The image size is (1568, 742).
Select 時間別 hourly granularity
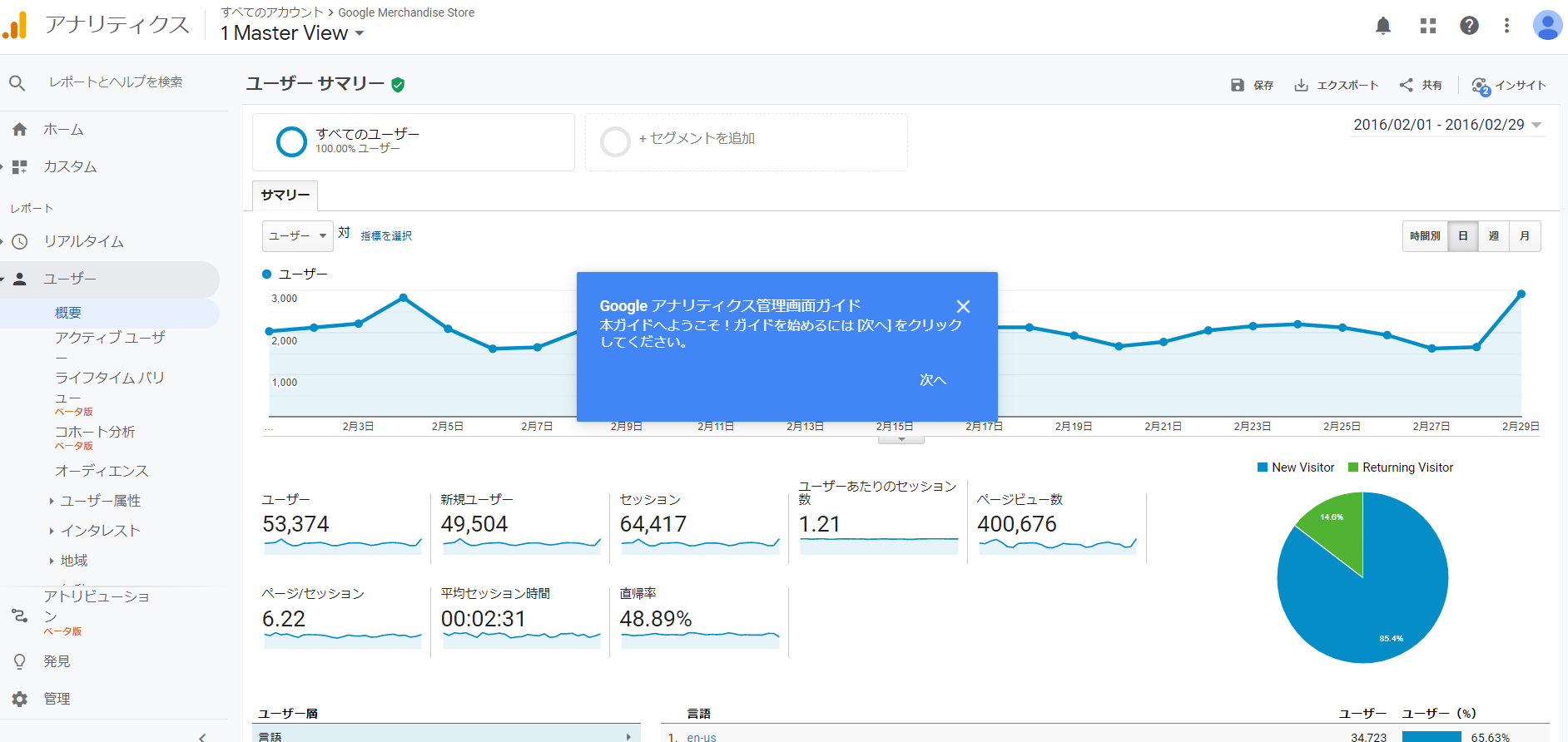1425,236
